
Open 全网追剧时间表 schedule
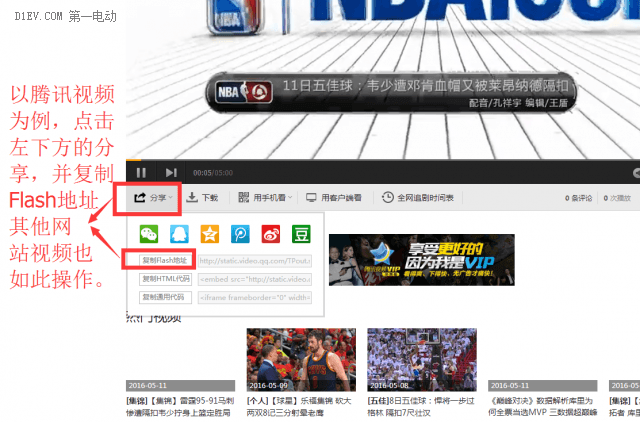click(418, 198)
